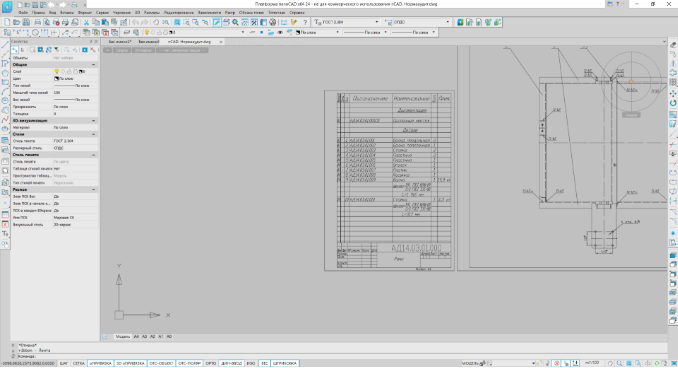This screenshot has width=678, height=368.
Task: Open the Файл menu
Action: pos(23,13)
